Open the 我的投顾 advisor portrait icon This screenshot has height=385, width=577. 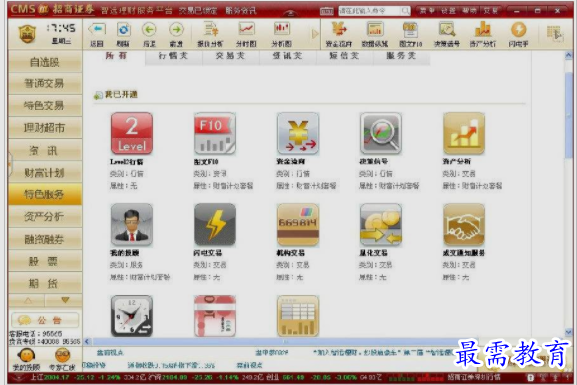click(132, 225)
